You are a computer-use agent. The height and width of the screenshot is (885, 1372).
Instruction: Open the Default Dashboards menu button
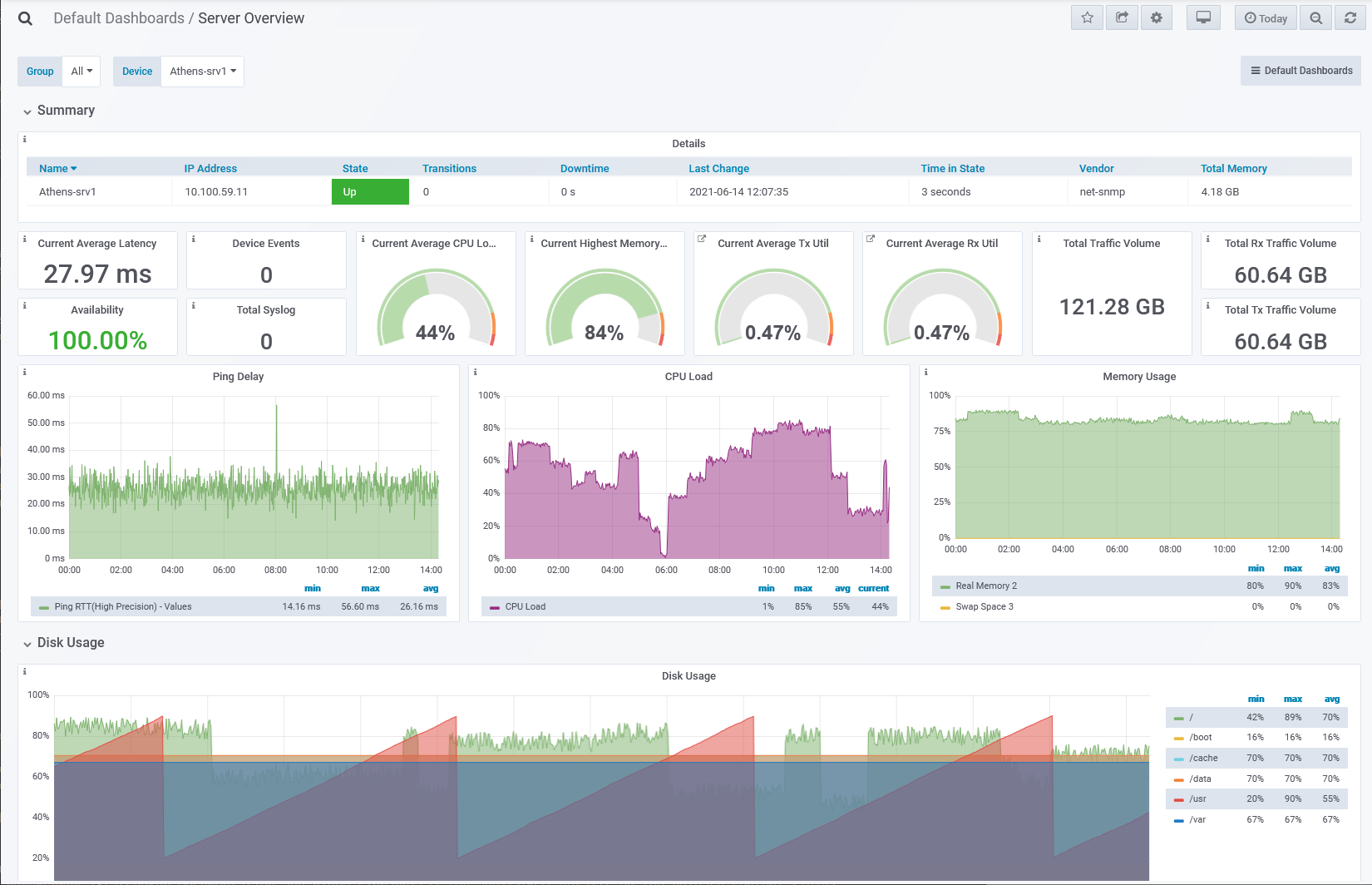click(1301, 71)
